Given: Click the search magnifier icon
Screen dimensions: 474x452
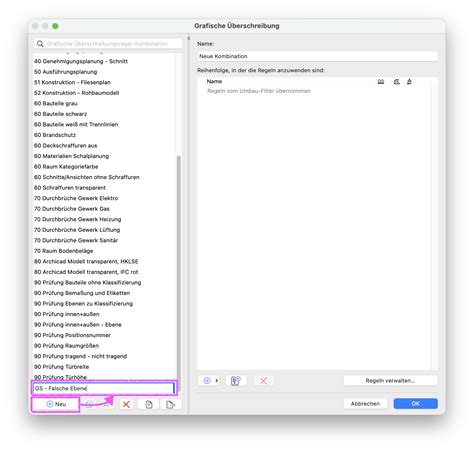Looking at the screenshot, I should pyautogui.click(x=40, y=44).
